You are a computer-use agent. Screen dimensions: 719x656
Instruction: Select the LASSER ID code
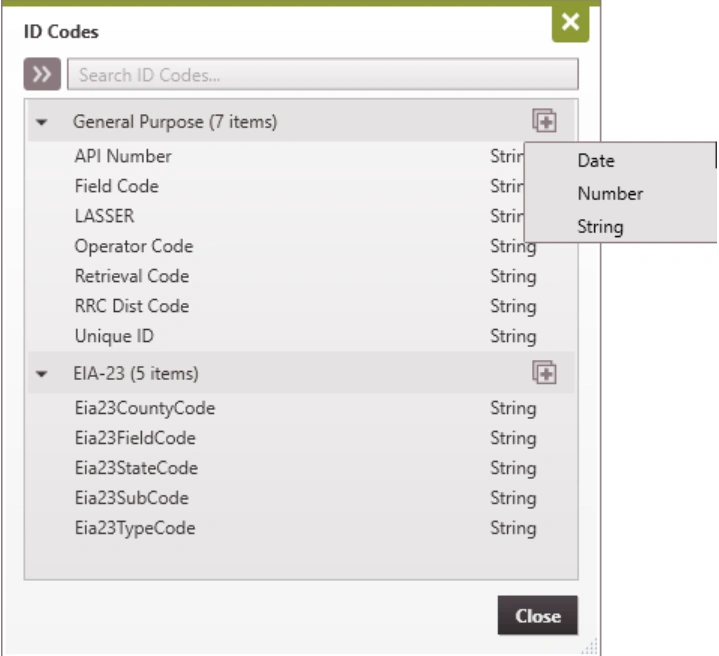[104, 216]
